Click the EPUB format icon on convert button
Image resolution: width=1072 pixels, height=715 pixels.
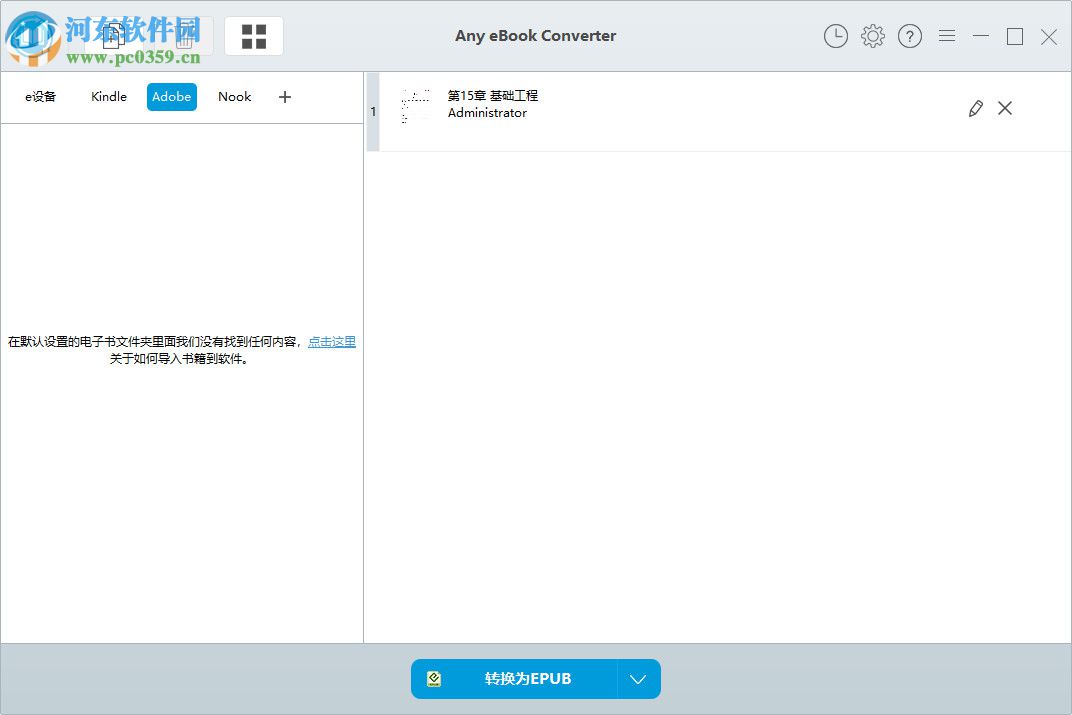click(433, 679)
